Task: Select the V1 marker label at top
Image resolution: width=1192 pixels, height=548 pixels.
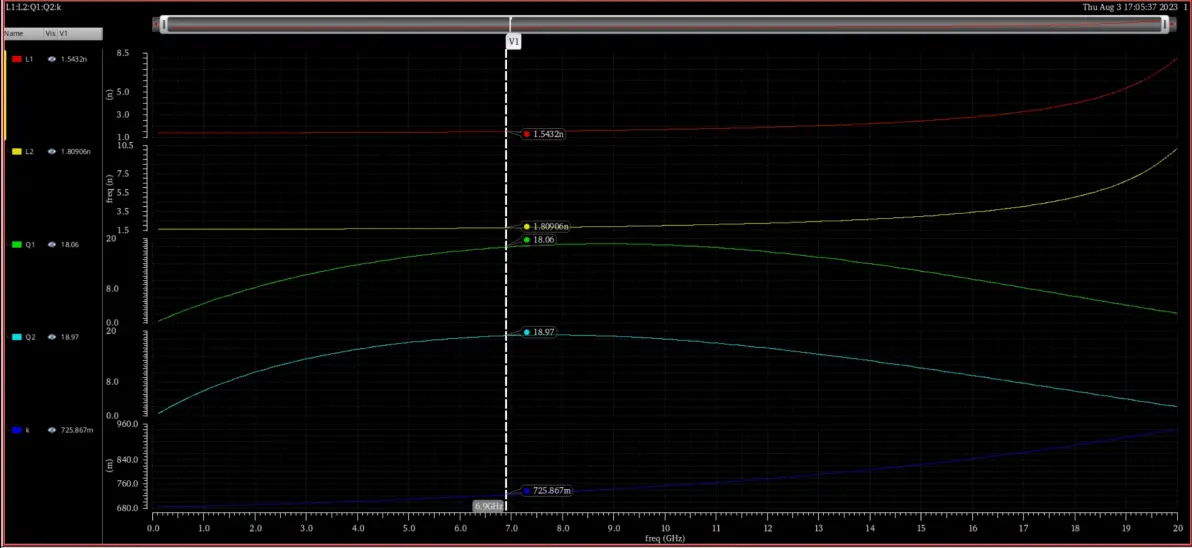Action: point(513,43)
